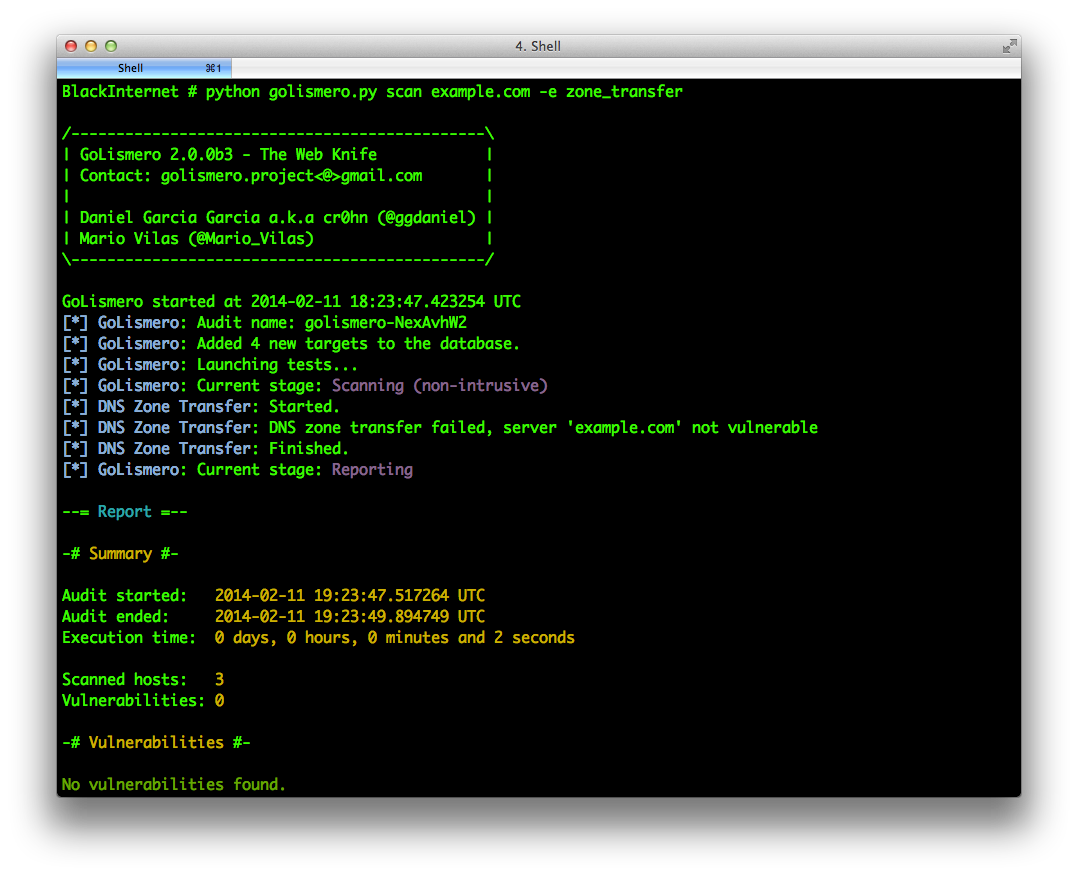Click the '--= Report =--' heading
This screenshot has width=1078, height=876.
tap(124, 512)
